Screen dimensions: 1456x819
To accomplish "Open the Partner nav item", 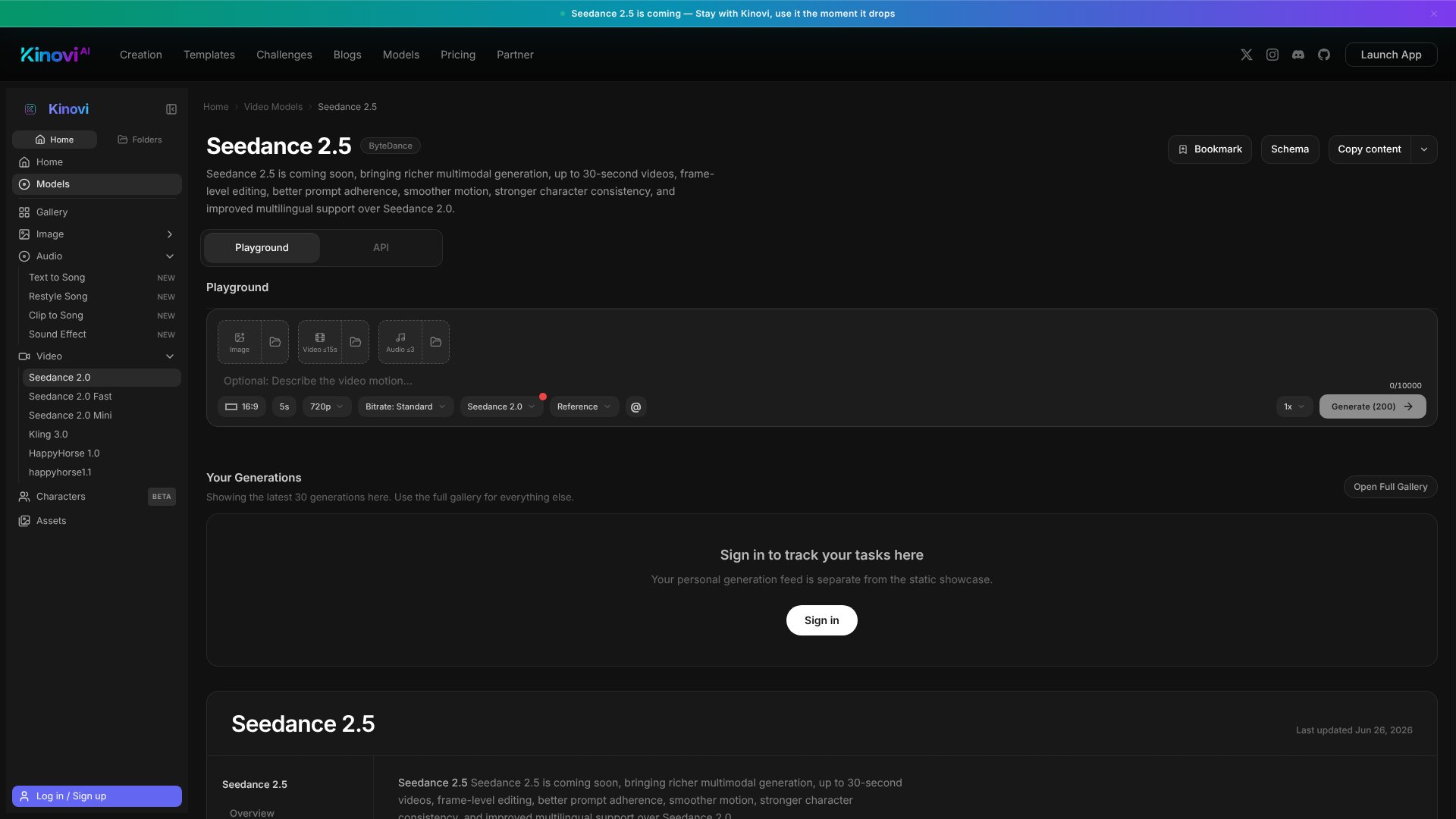I will (515, 55).
